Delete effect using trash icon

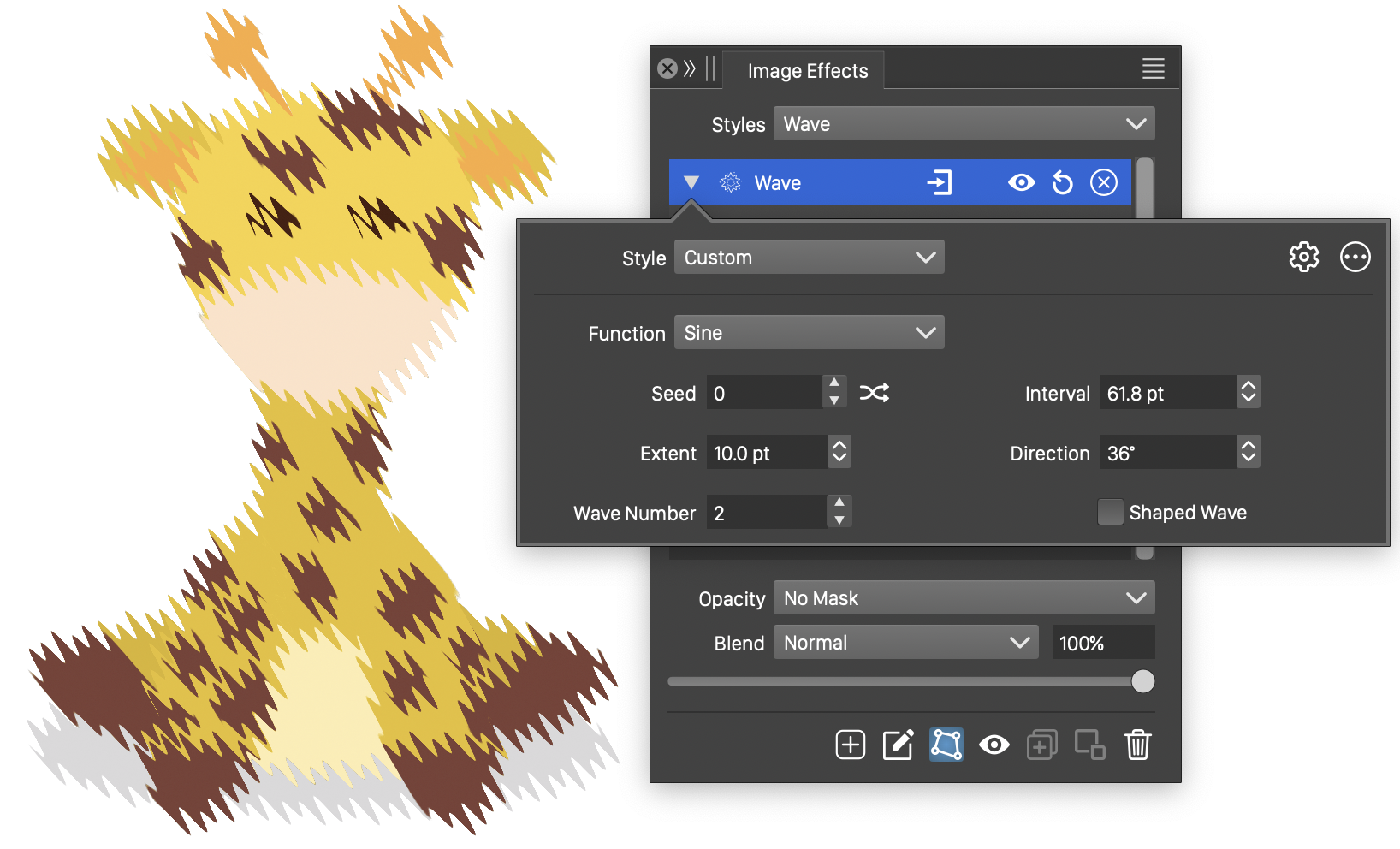(1137, 745)
